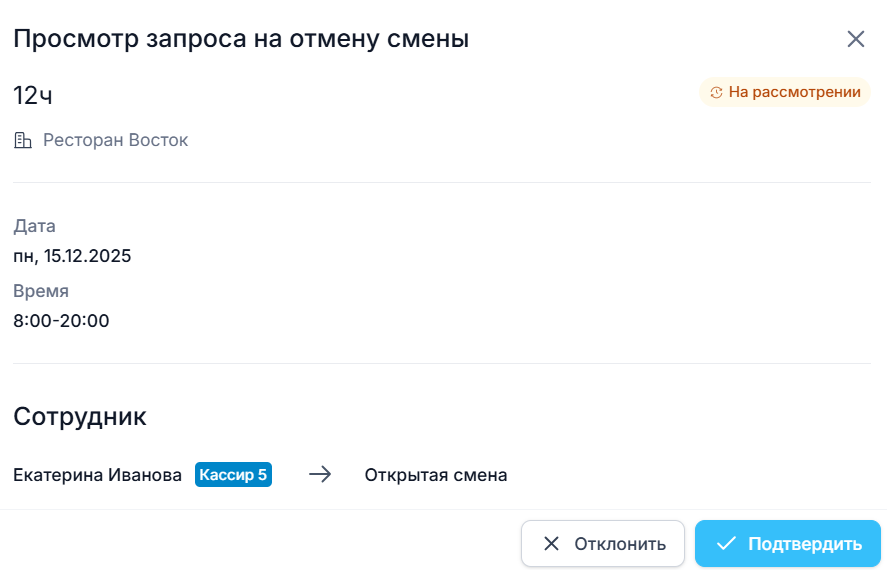Image resolution: width=887 pixels, height=570 pixels.
Task: Confirm the request with the Подтвердить button
Action: [787, 544]
